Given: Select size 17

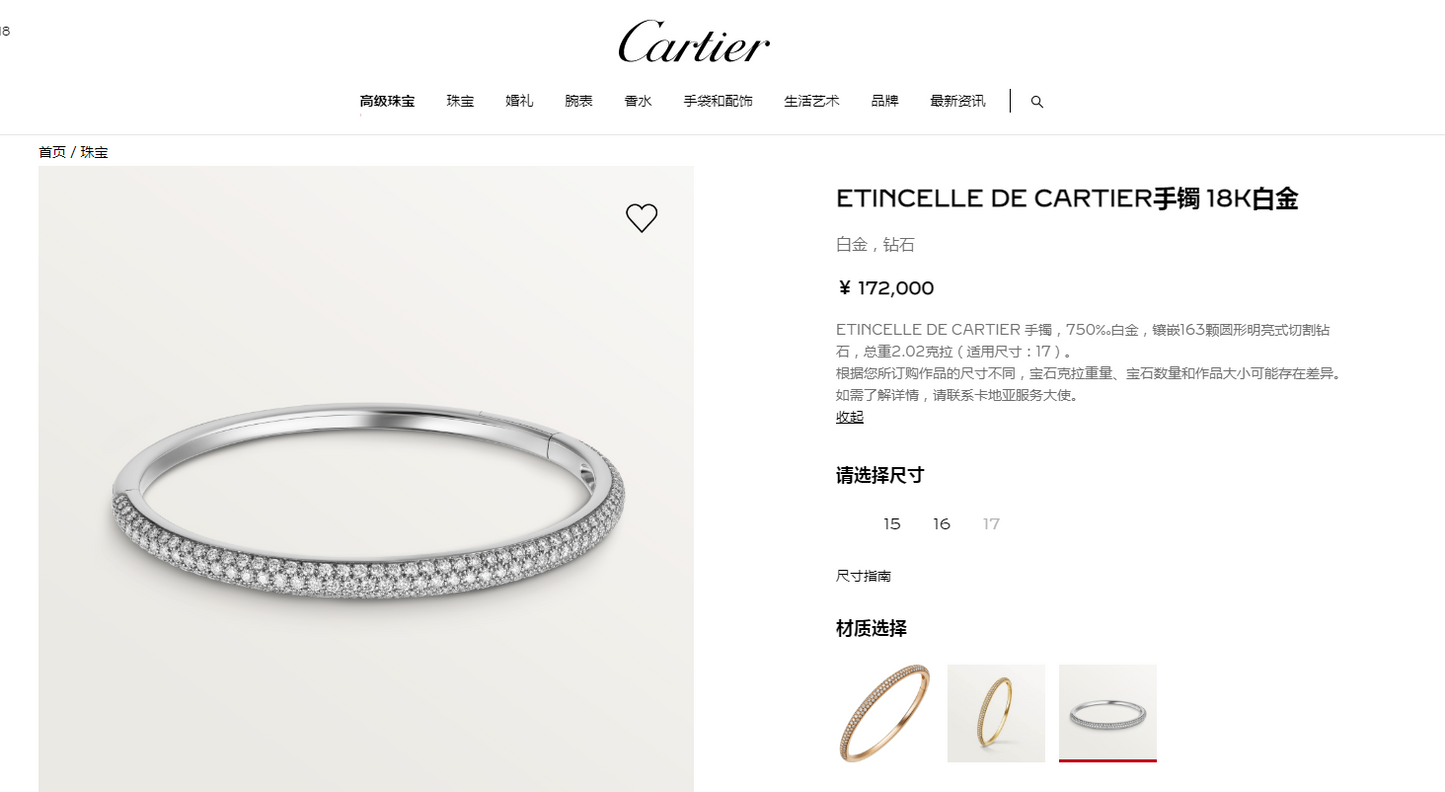Looking at the screenshot, I should pos(991,524).
